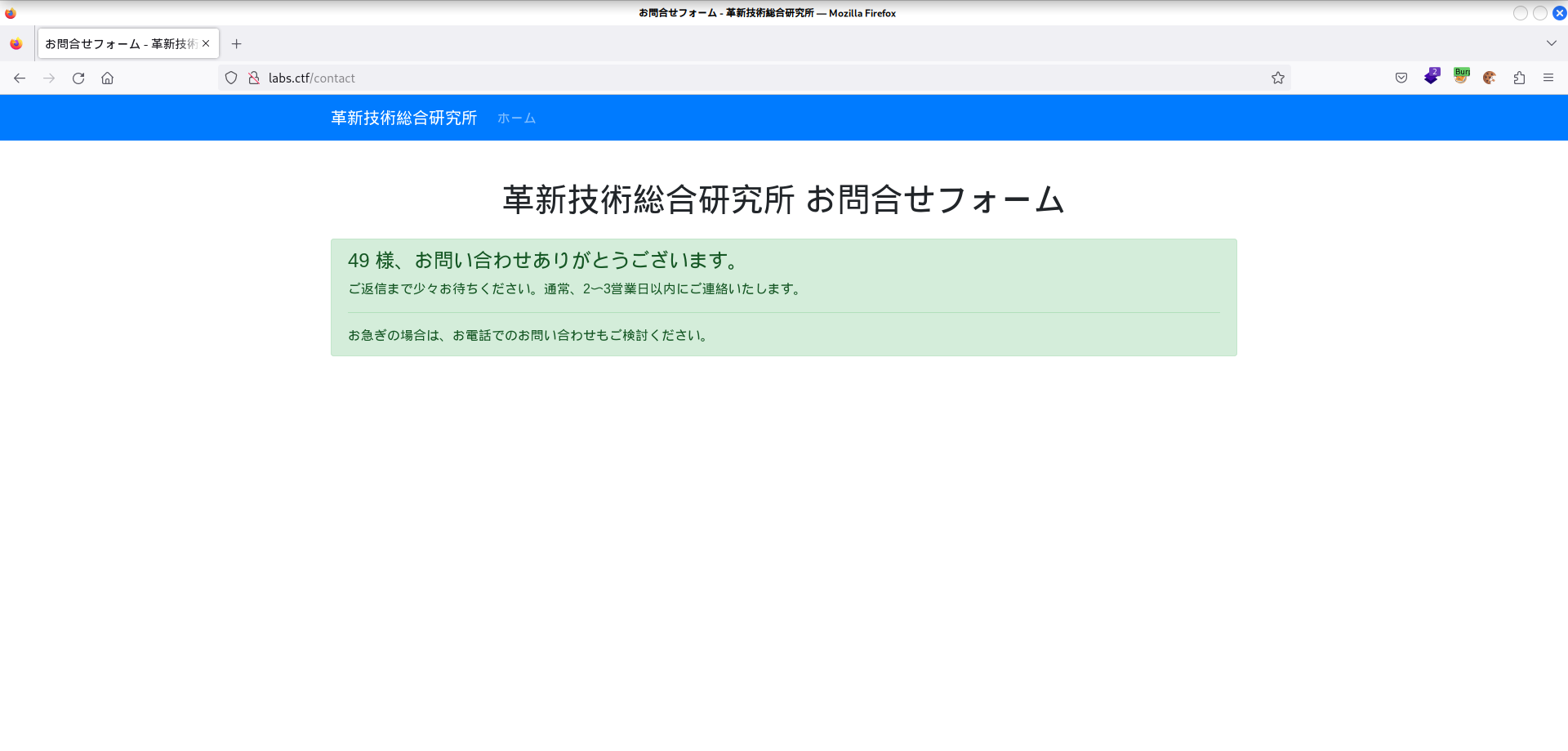
Task: Open the list all tabs dropdown chevron
Action: [x=1551, y=43]
